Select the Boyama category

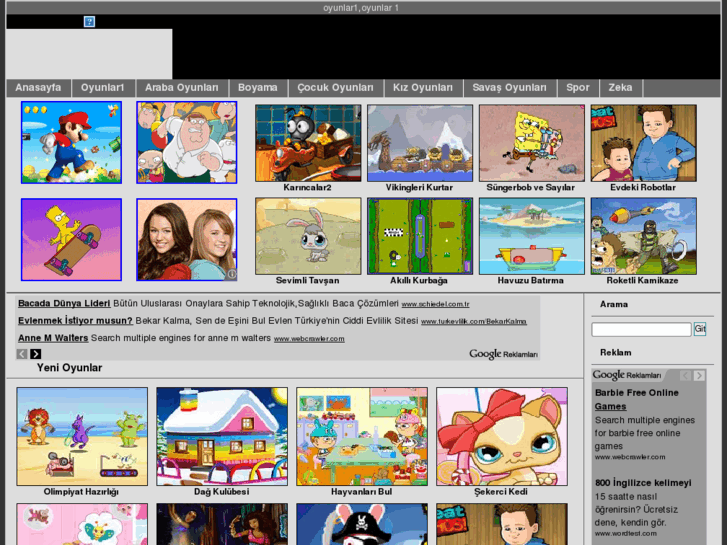258,88
